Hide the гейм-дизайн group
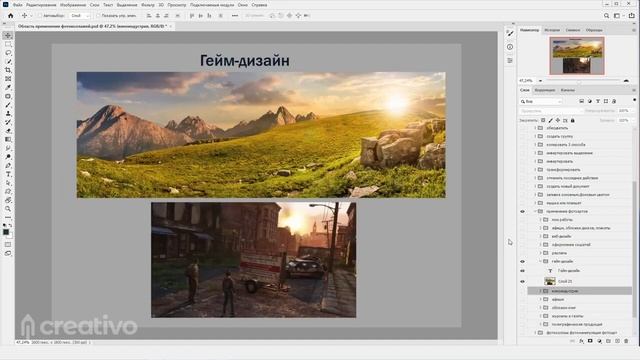Viewport: 640px width, 360px height. tap(522, 261)
